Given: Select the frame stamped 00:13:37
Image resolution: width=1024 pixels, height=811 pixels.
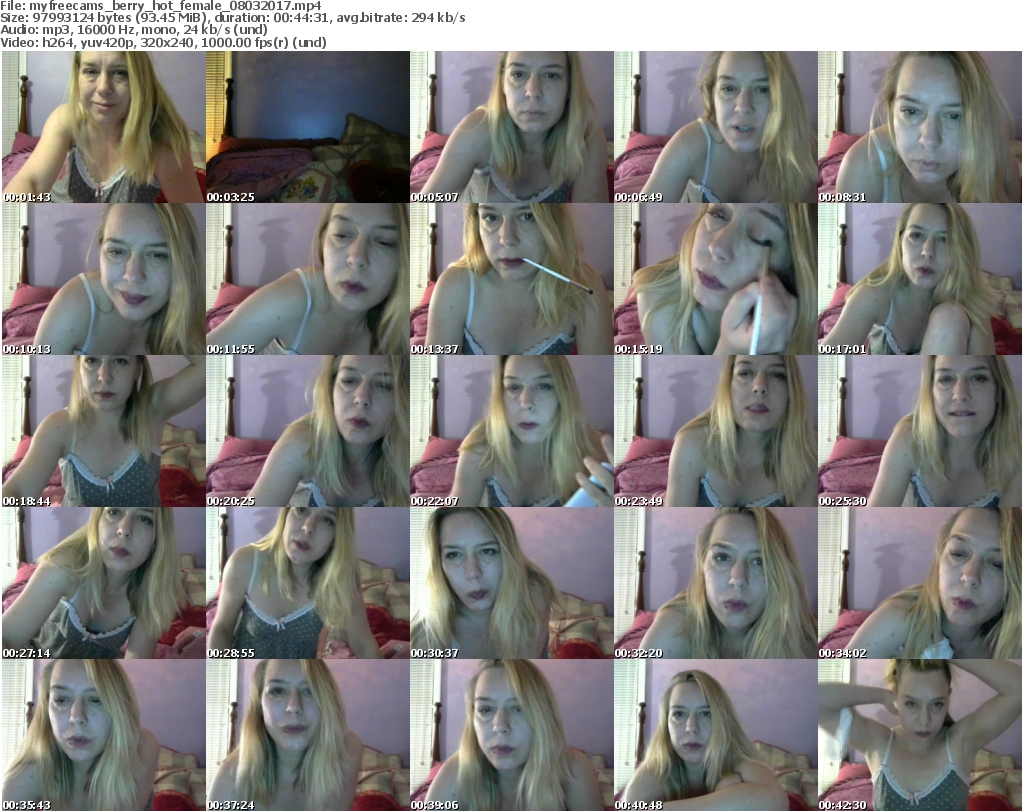Looking at the screenshot, I should 511,279.
